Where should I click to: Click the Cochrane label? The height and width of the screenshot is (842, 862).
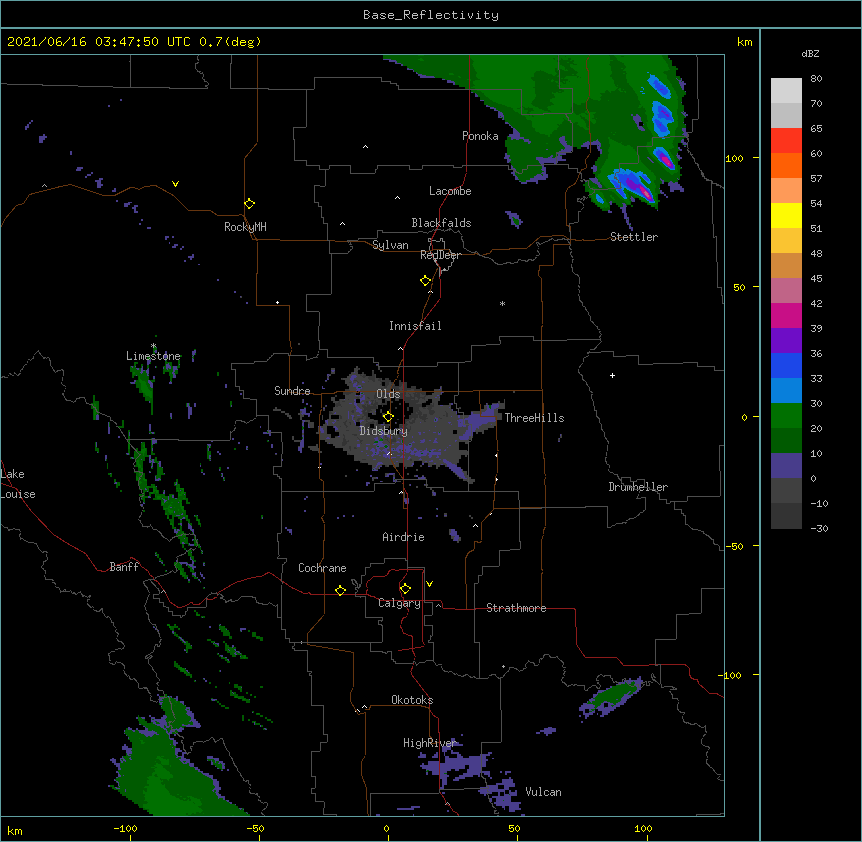pos(322,568)
